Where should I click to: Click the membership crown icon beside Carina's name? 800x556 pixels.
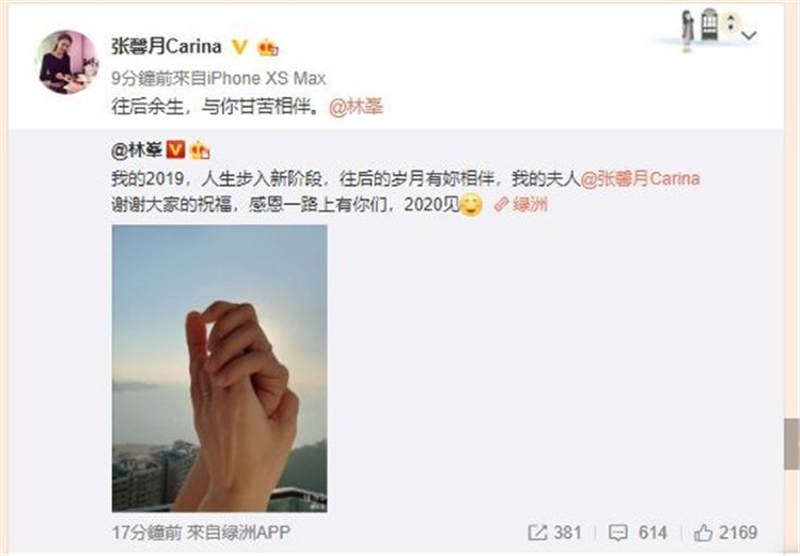pyautogui.click(x=268, y=47)
